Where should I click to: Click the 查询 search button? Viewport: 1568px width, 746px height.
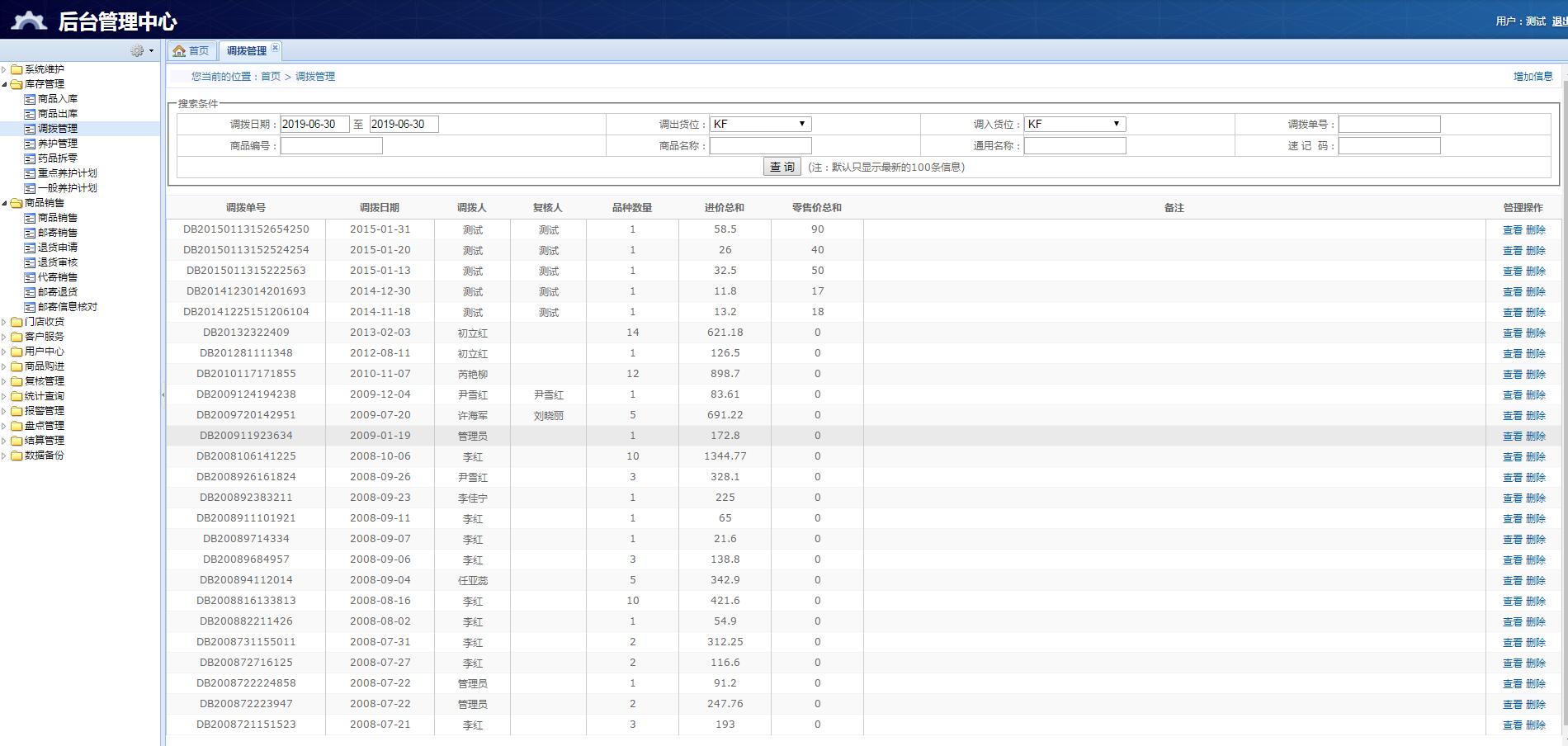click(782, 167)
